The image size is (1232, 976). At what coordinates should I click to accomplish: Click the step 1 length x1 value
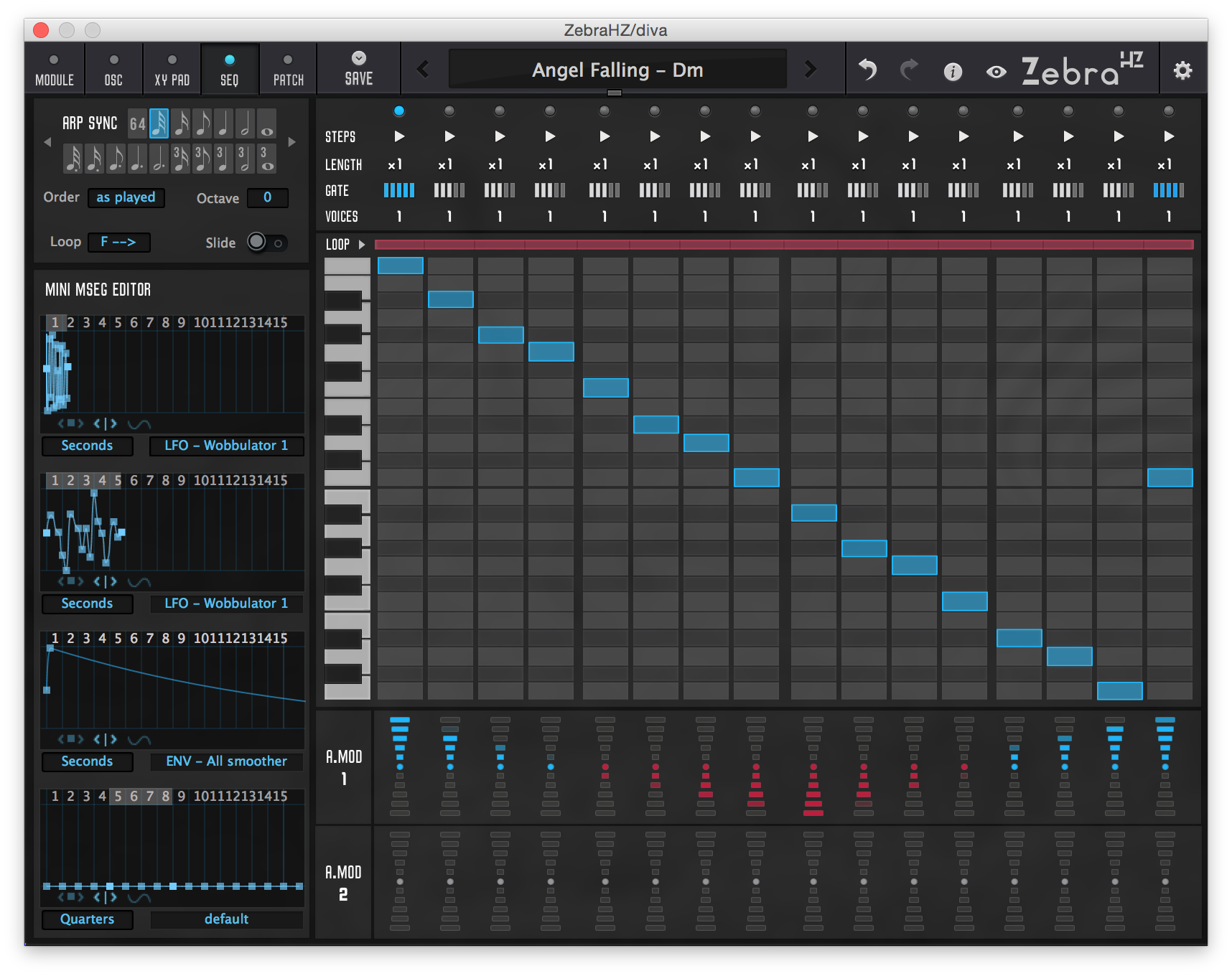(396, 164)
